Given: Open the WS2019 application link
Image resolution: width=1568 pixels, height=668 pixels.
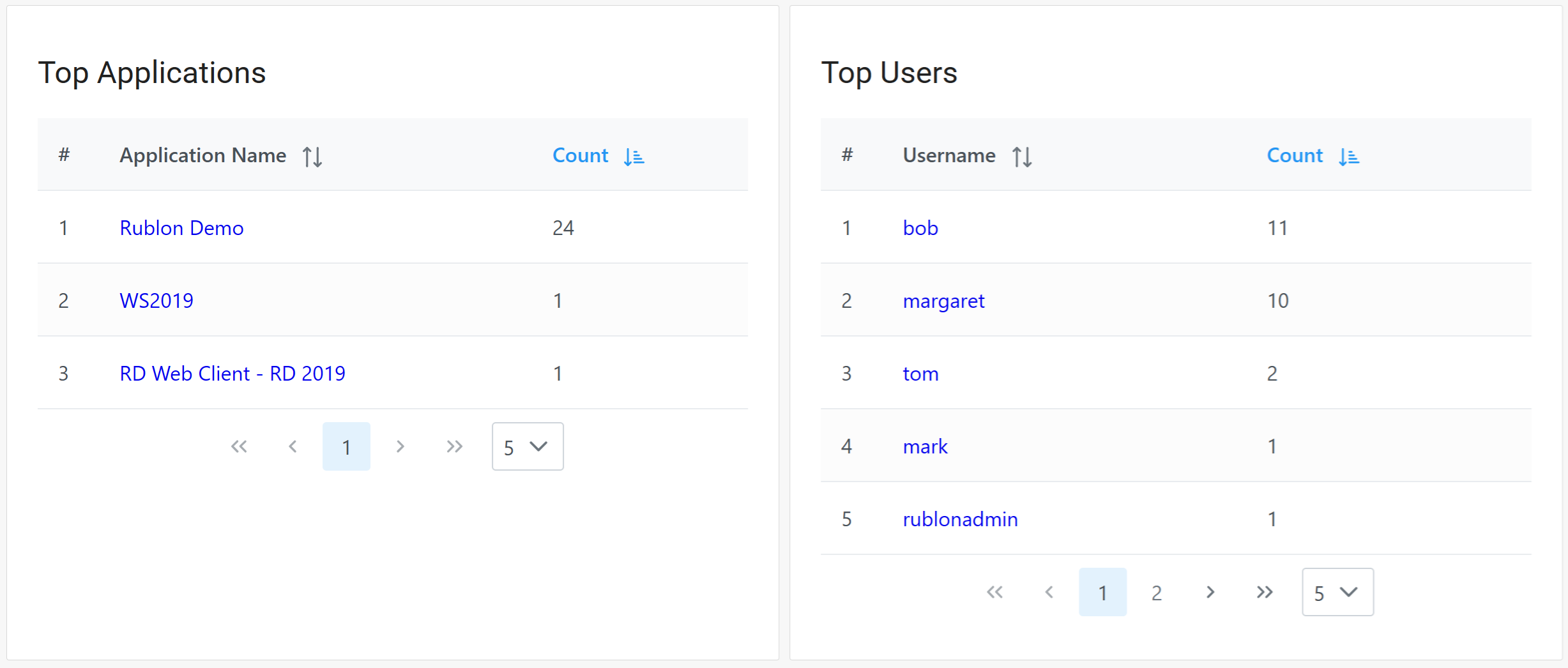Looking at the screenshot, I should tap(156, 300).
